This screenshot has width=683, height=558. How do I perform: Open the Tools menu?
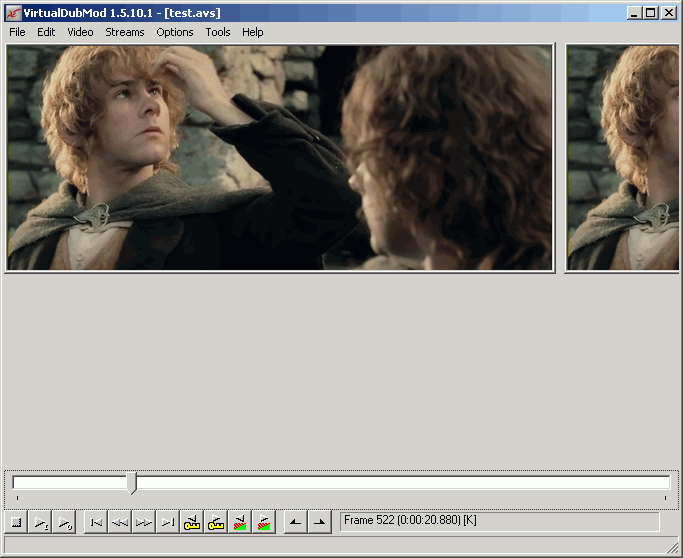(218, 32)
